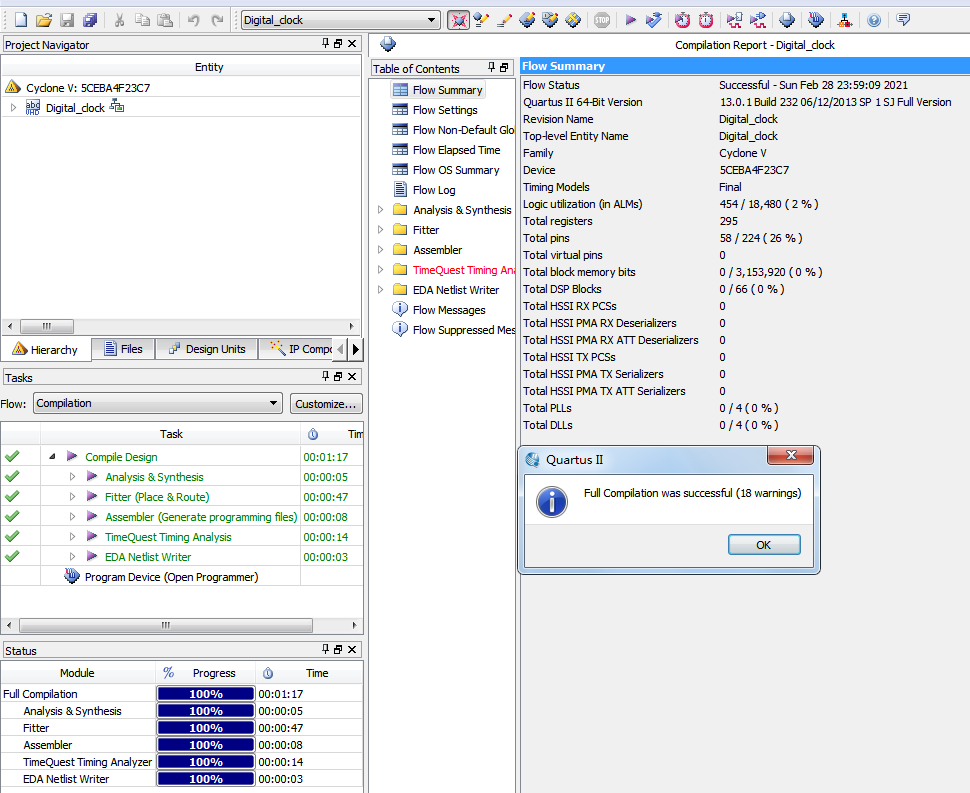Click the Start Analysis & Synthesis icon

click(x=653, y=20)
